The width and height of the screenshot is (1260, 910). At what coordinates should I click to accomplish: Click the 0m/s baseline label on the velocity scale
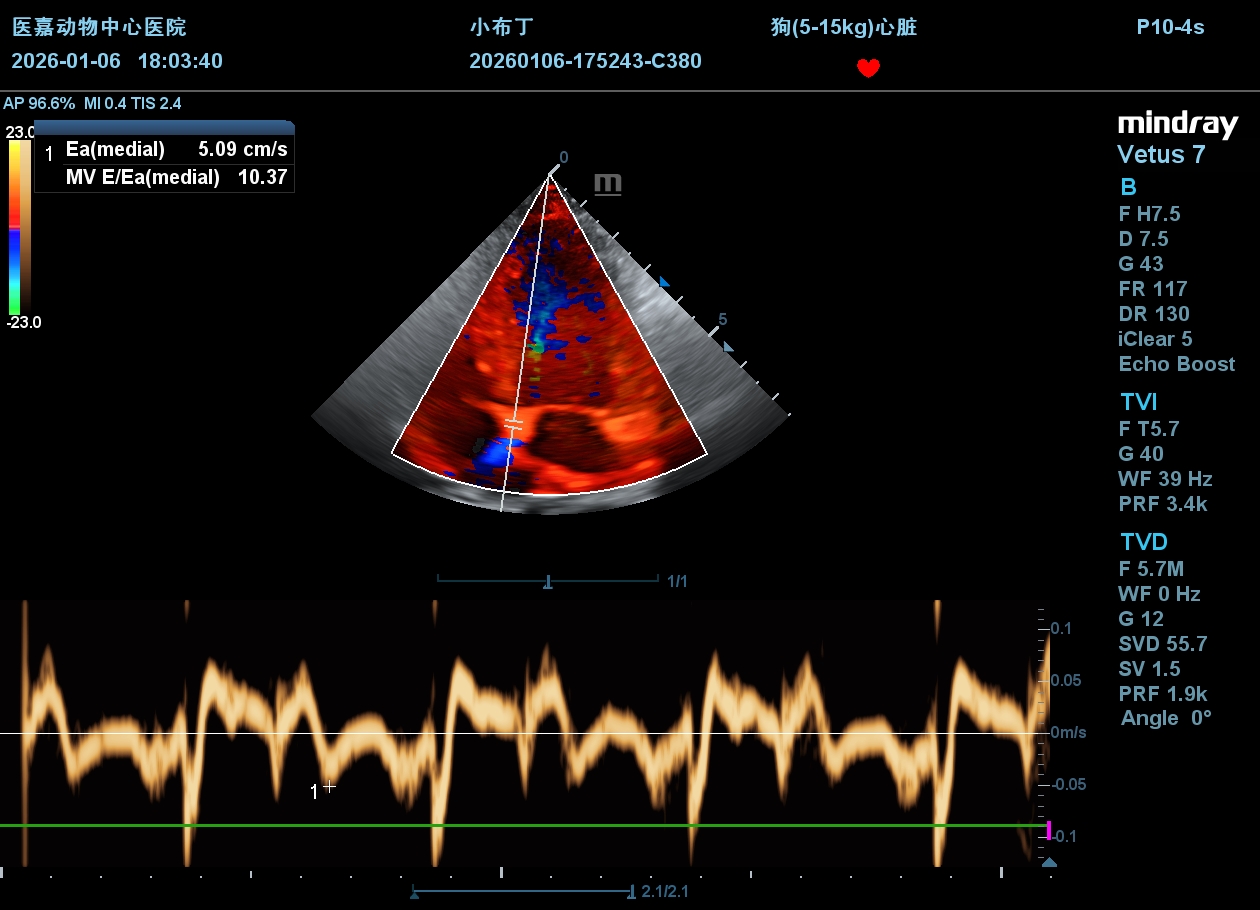[1068, 732]
